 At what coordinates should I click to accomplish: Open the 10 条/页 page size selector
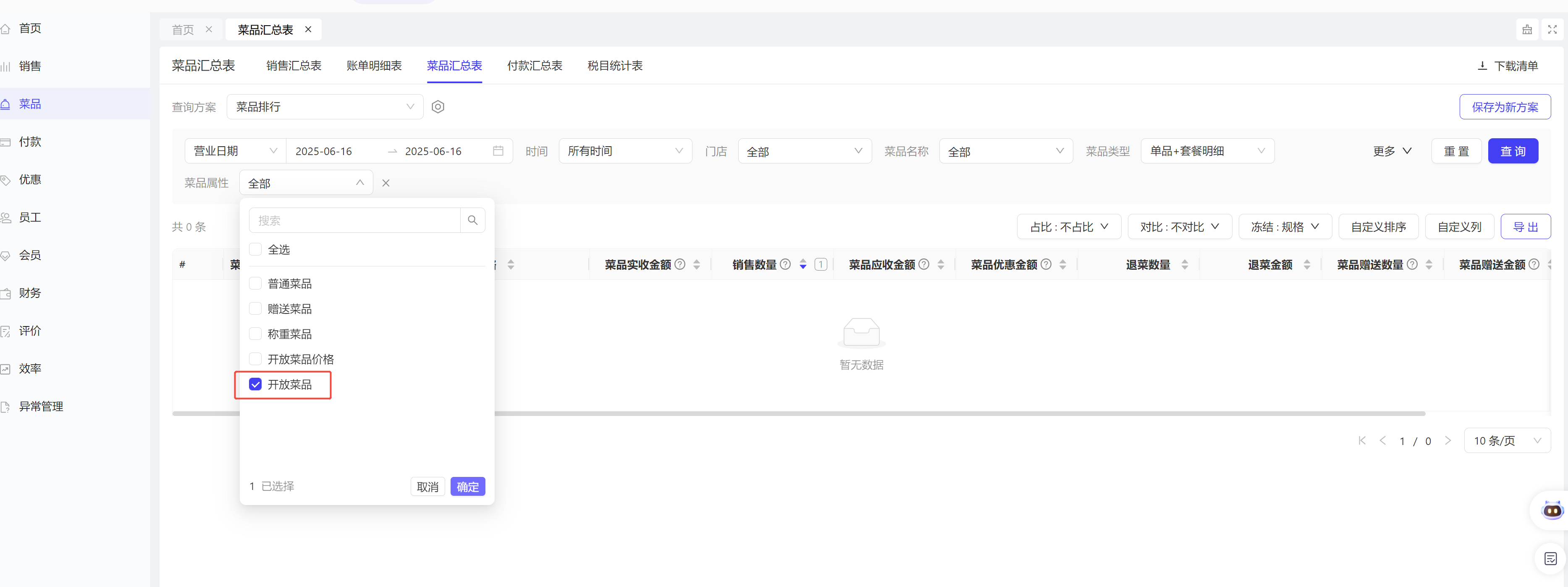[x=1507, y=441]
